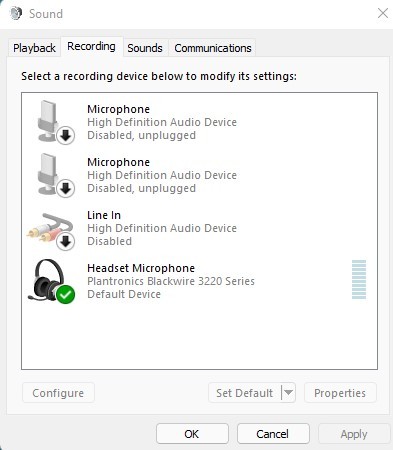Viewport: 393px width, 450px height.
Task: Click the Sound speaker icon in title bar
Action: (16, 13)
